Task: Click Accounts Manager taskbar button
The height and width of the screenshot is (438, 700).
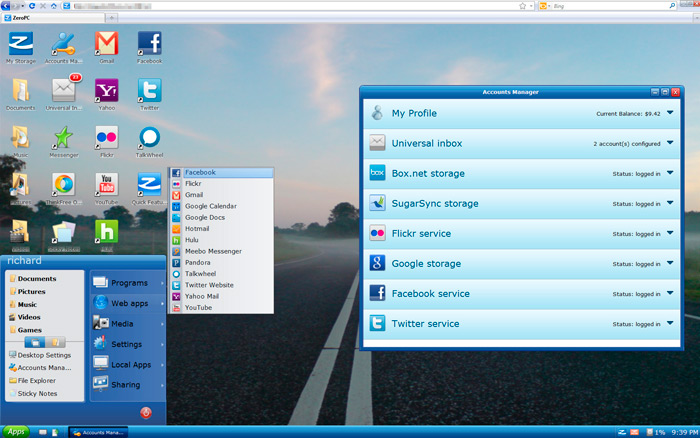Action: (x=99, y=432)
